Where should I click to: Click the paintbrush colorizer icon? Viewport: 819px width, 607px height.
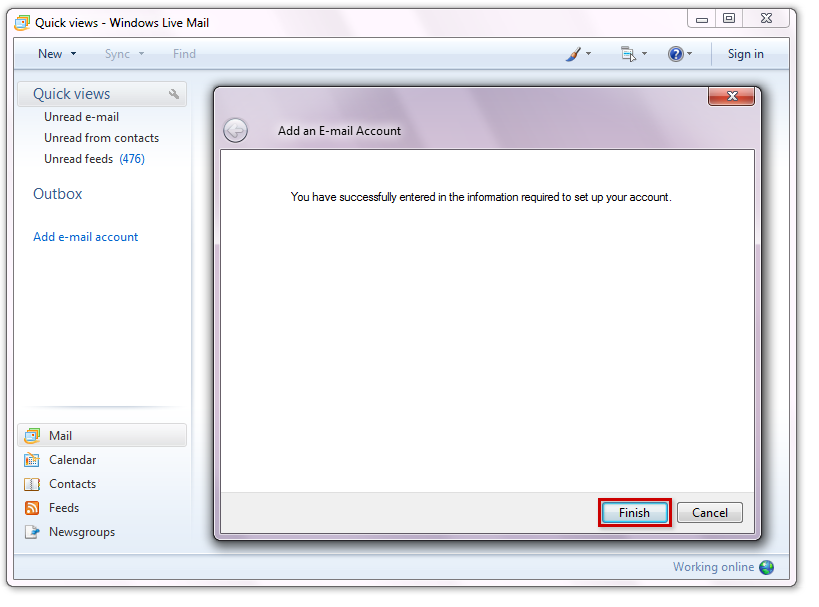(573, 54)
